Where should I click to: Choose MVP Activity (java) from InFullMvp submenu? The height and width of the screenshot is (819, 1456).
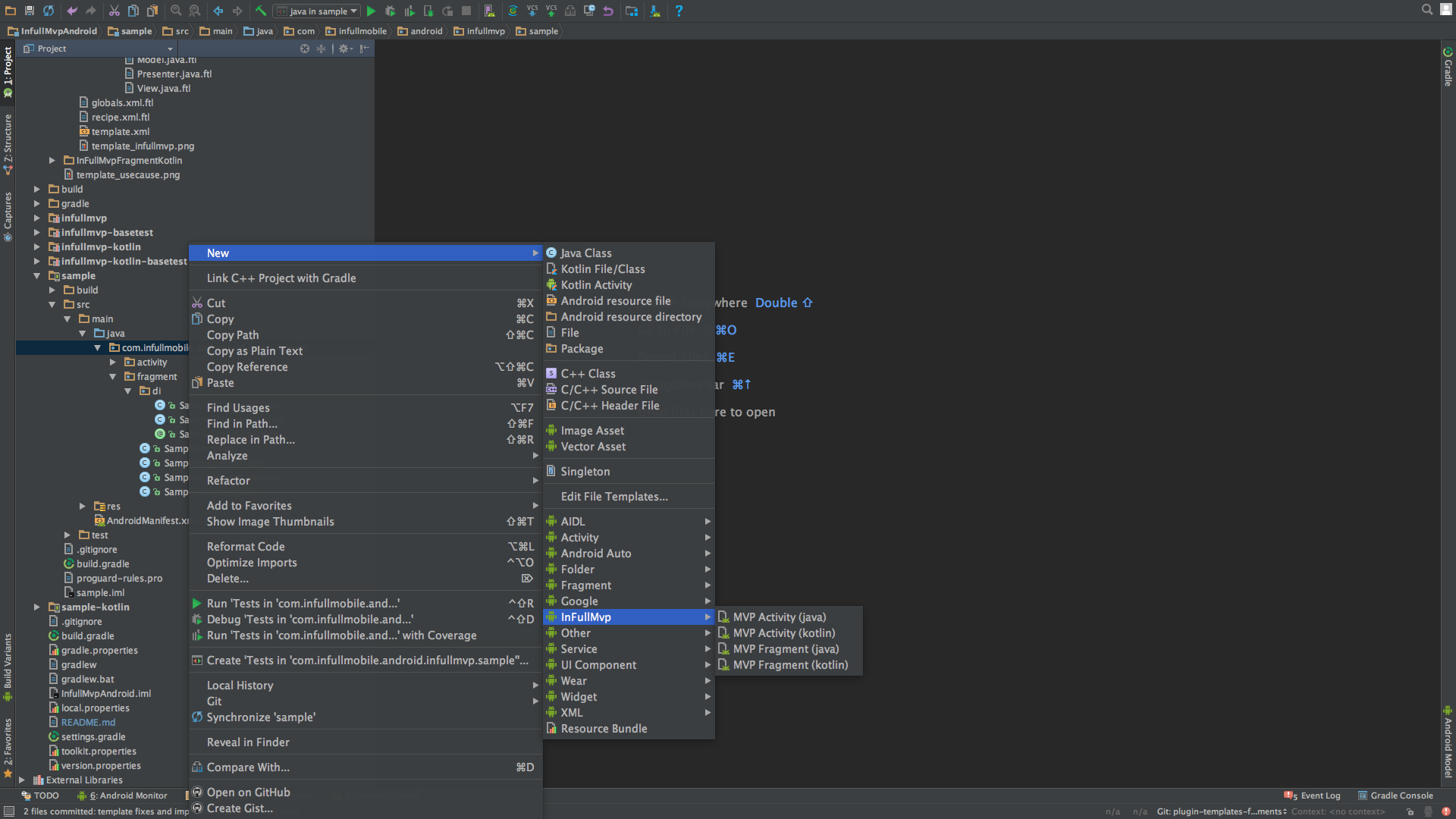pyautogui.click(x=789, y=617)
